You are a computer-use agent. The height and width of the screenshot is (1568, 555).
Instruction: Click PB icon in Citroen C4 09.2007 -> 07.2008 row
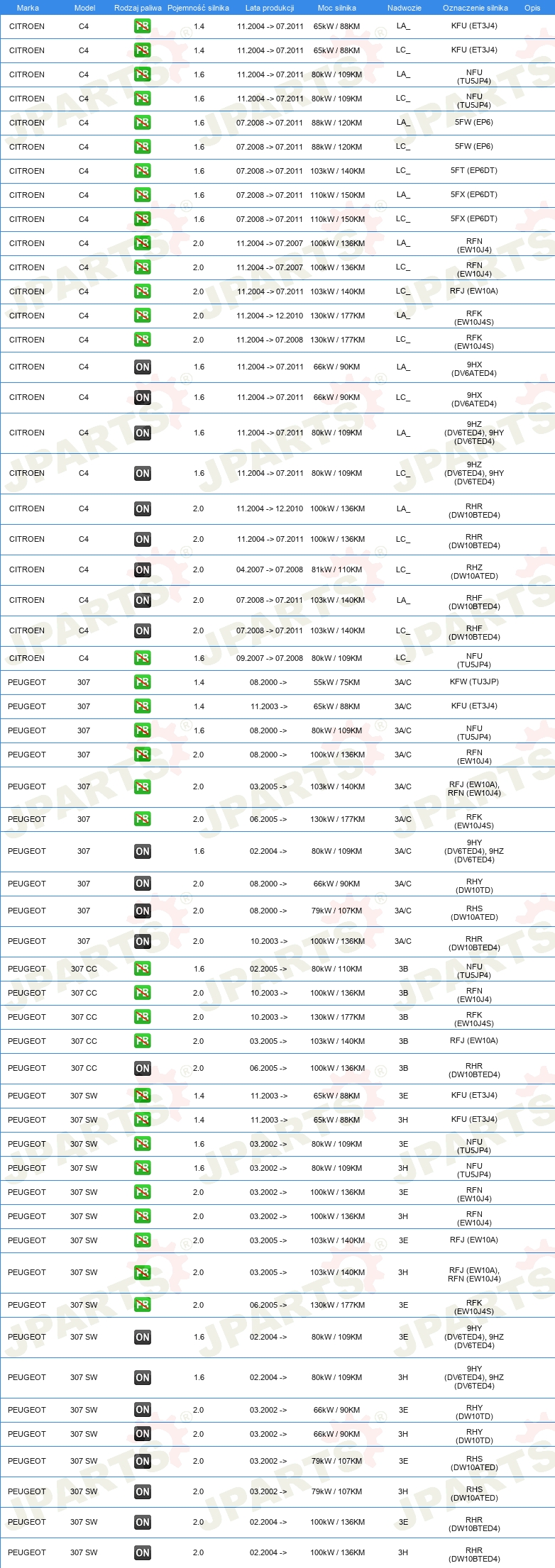coord(142,658)
